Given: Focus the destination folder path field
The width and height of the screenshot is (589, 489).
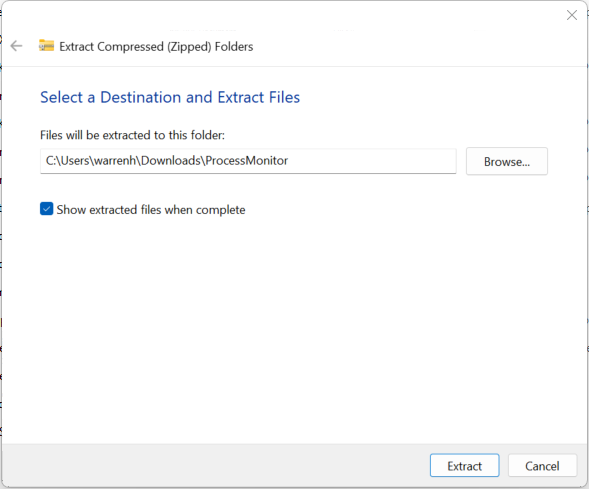Looking at the screenshot, I should pyautogui.click(x=248, y=161).
